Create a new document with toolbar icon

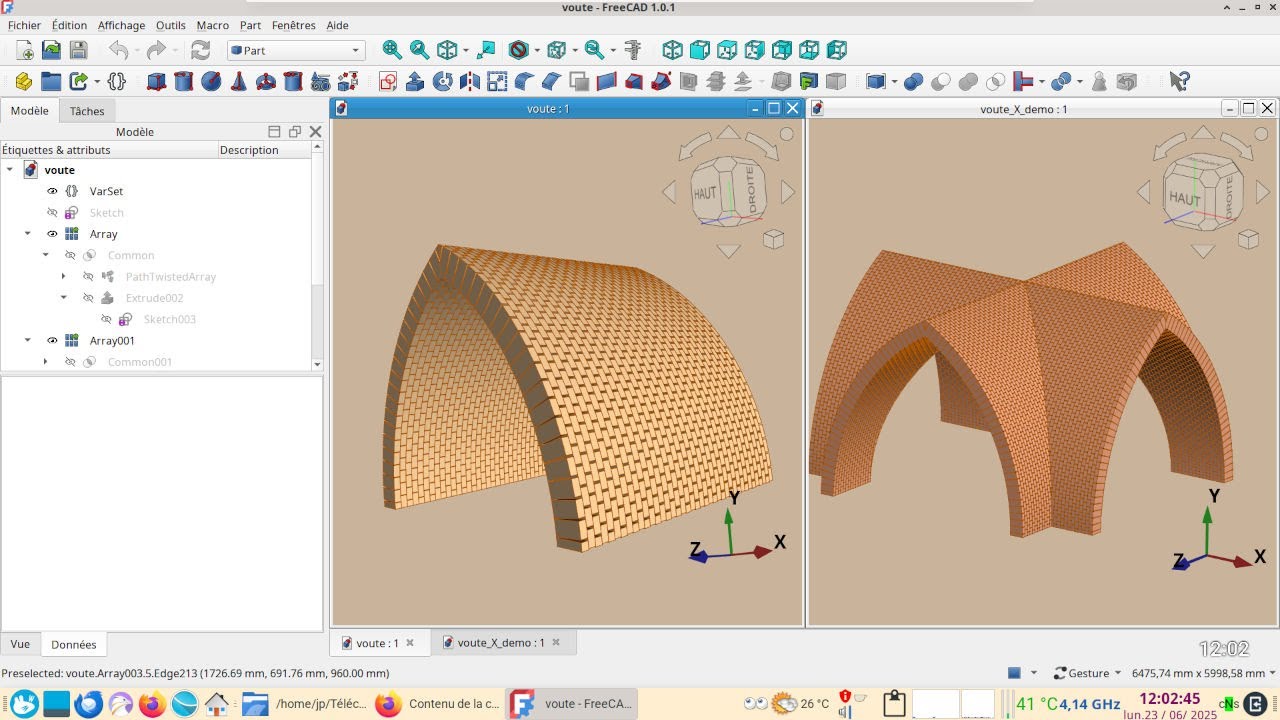24,50
